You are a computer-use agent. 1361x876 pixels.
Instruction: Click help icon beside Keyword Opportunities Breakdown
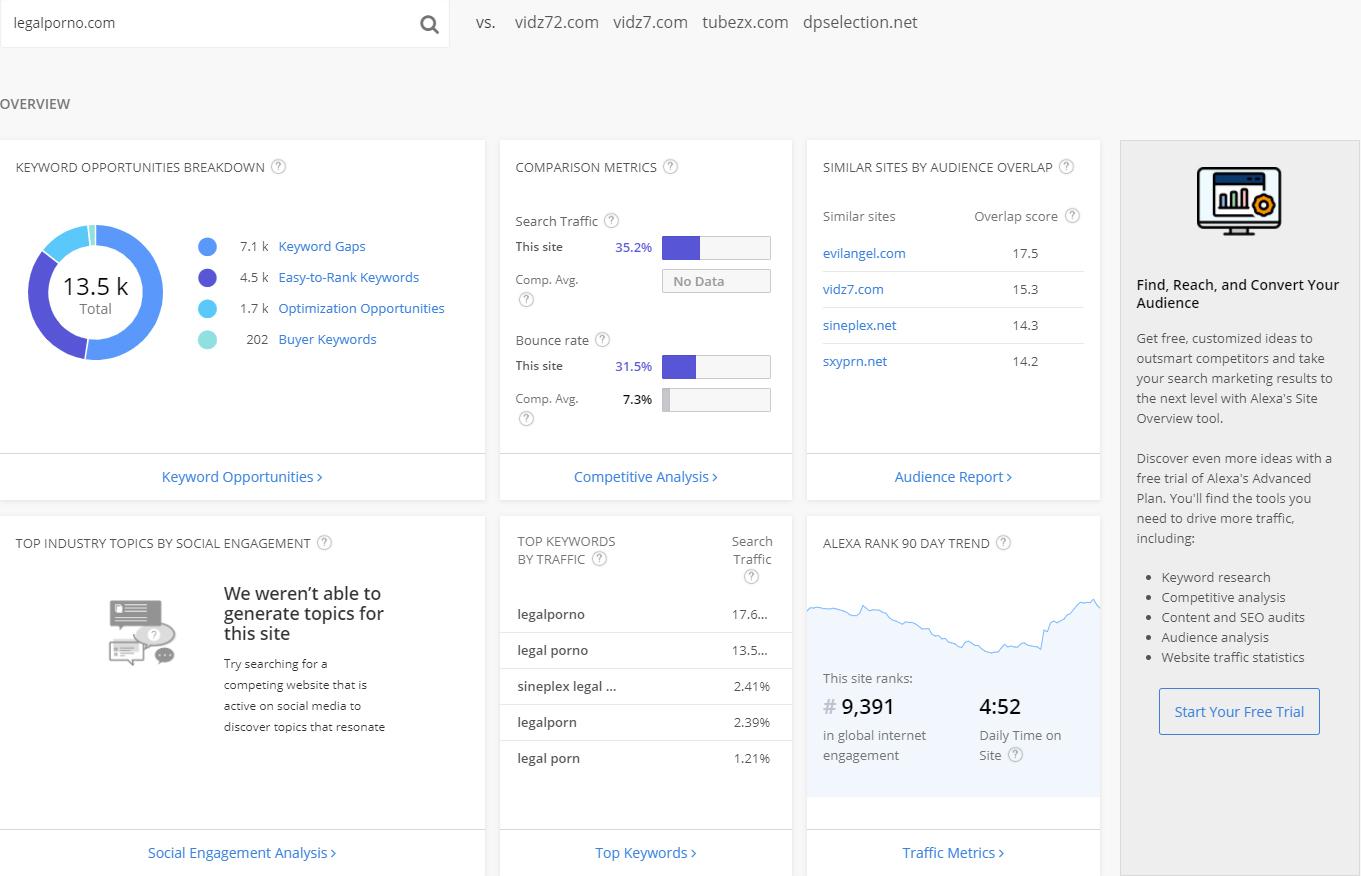tap(279, 167)
